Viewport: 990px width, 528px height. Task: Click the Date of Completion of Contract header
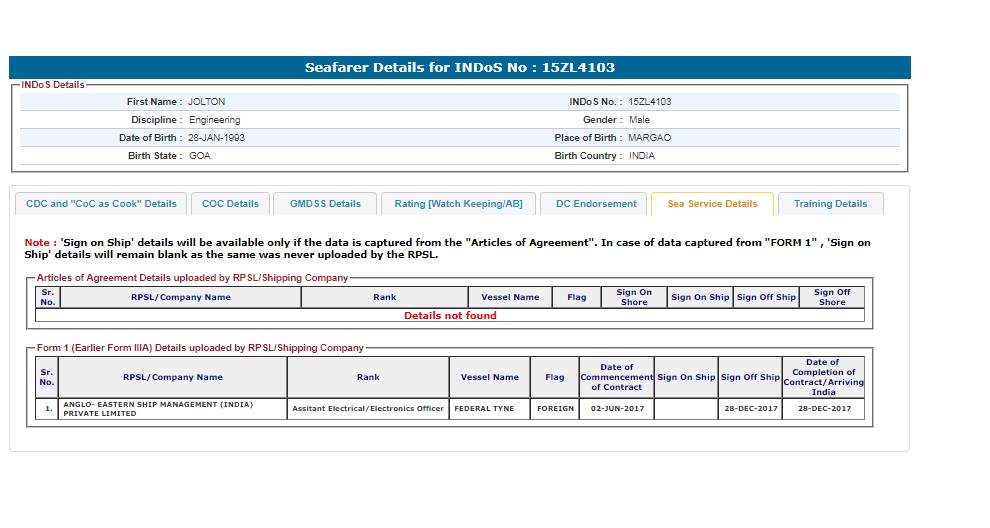point(822,377)
